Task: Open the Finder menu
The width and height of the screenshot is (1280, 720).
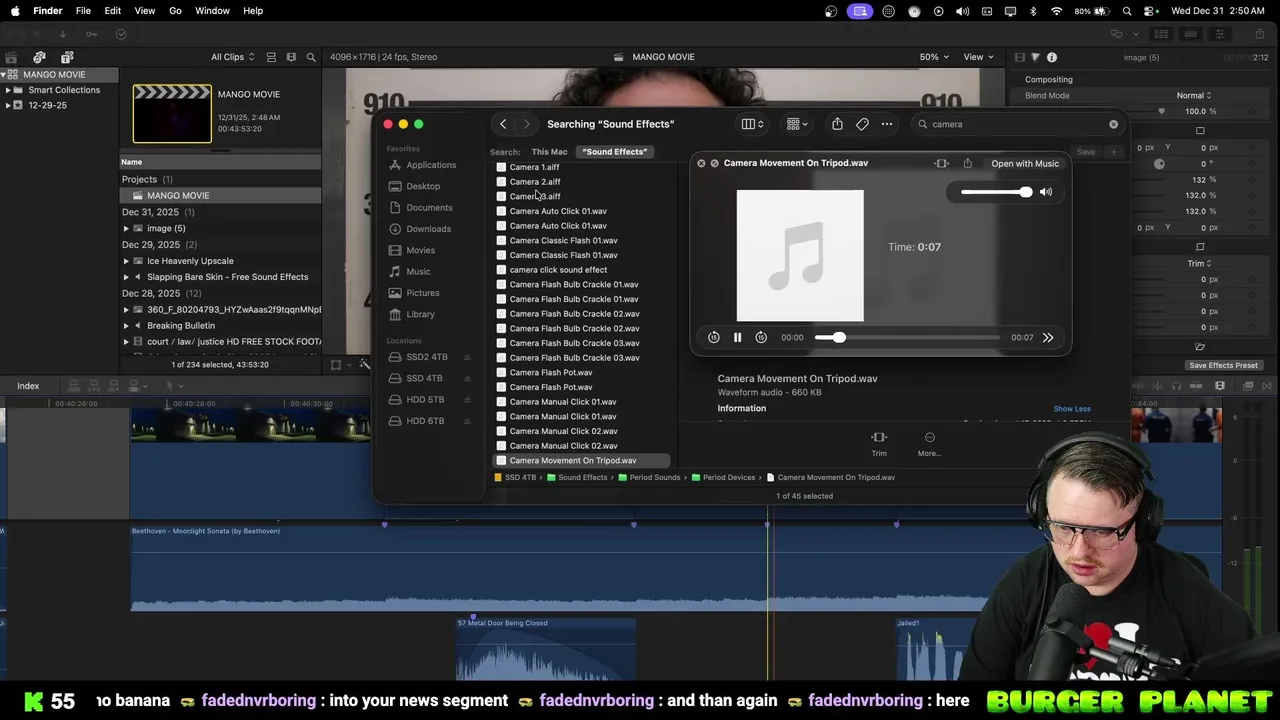Action: point(47,11)
